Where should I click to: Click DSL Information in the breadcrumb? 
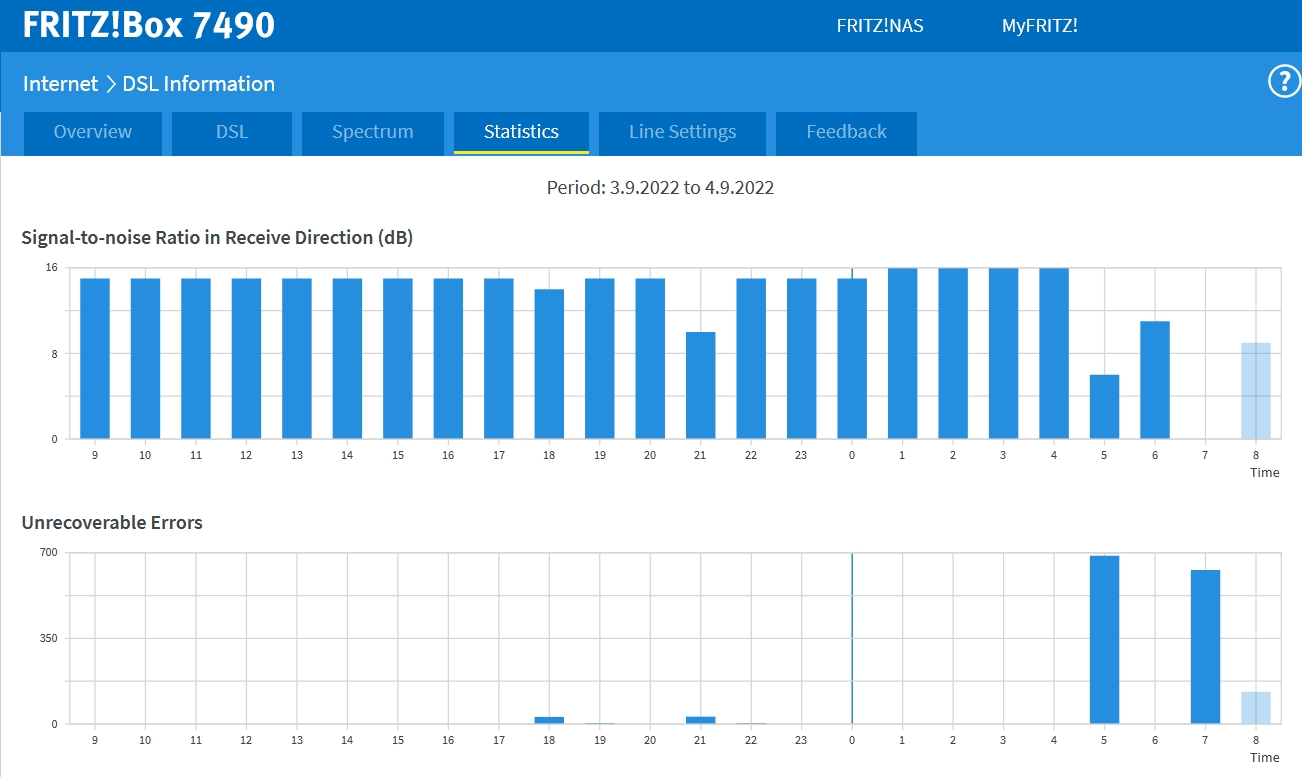(x=198, y=84)
